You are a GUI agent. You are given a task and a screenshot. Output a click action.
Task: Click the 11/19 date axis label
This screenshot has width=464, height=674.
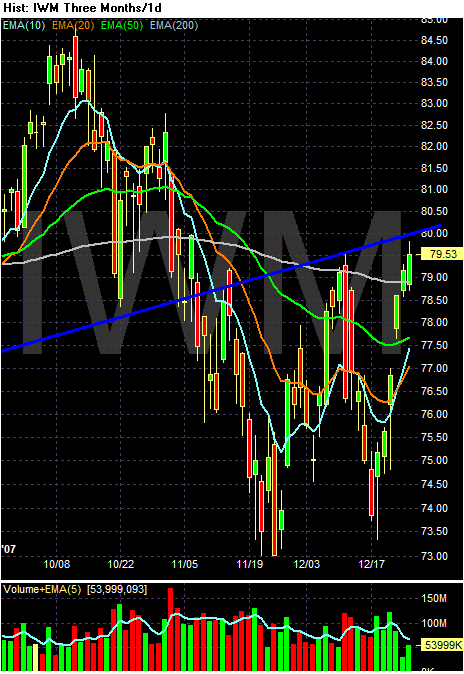point(250,564)
